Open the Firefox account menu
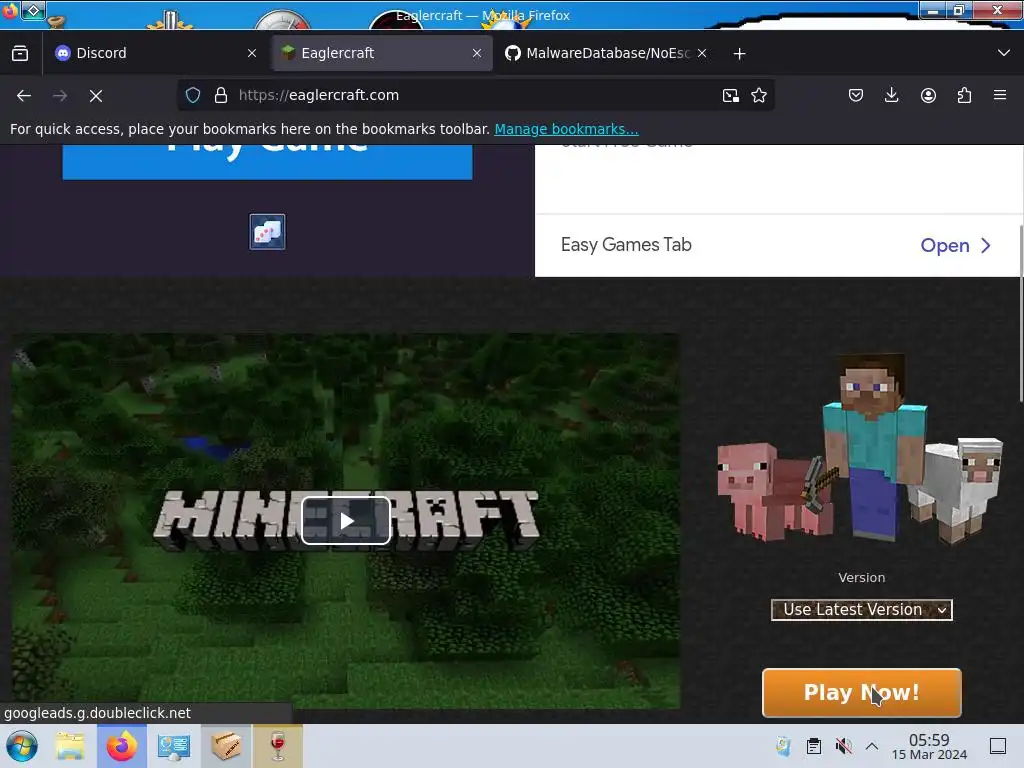 [x=928, y=96]
